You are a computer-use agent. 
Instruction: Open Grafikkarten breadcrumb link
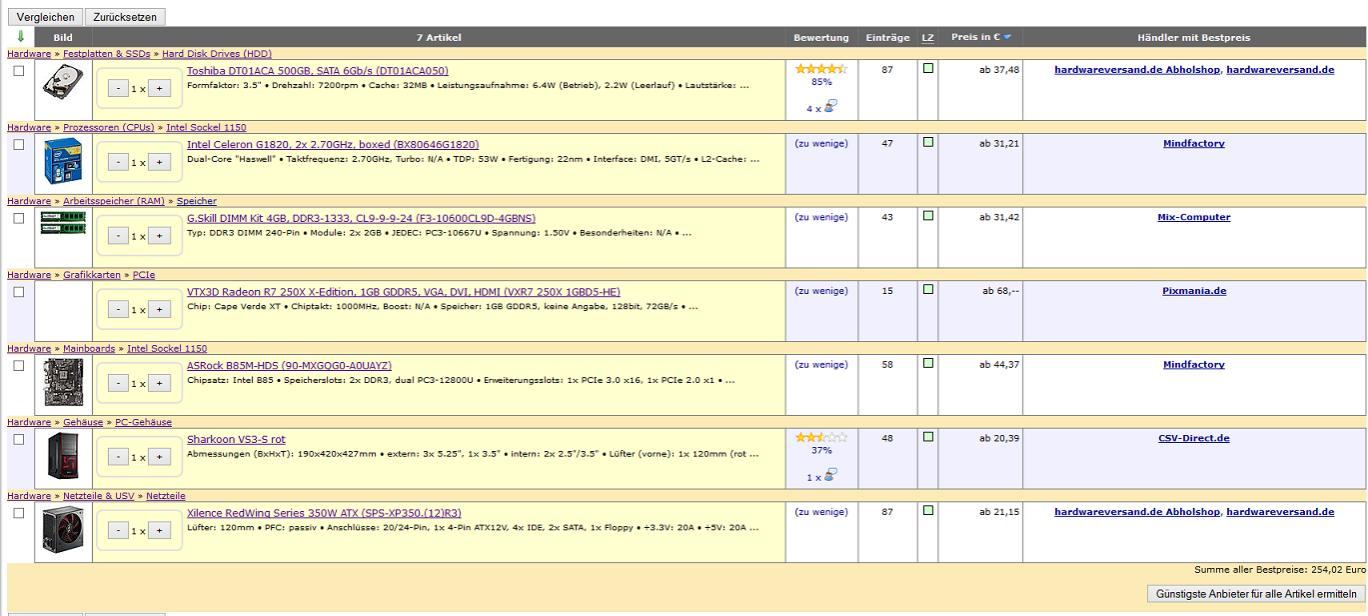tap(92, 275)
